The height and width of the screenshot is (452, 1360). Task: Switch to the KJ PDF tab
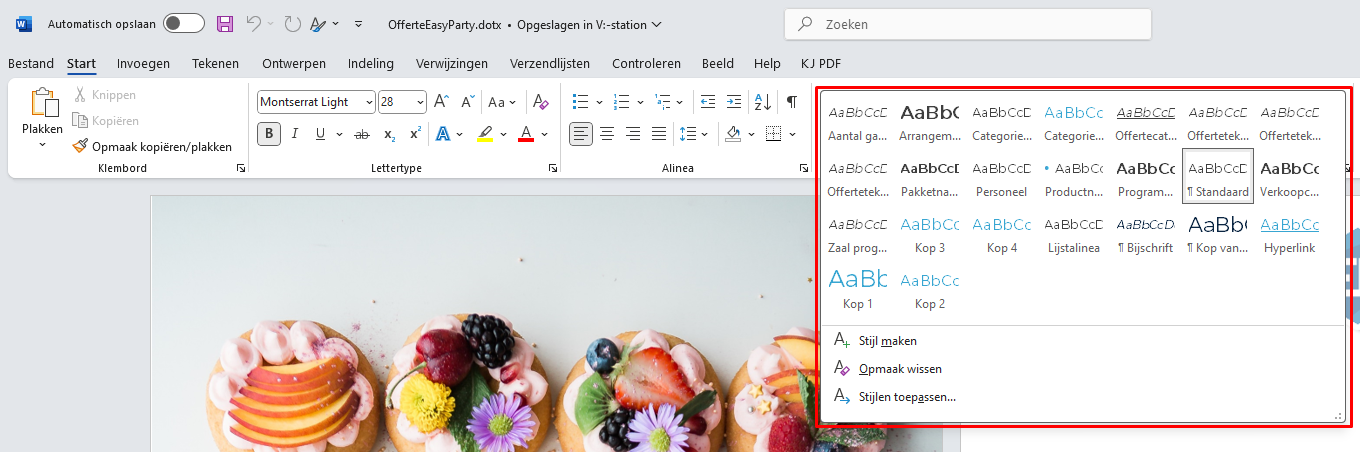(x=821, y=63)
